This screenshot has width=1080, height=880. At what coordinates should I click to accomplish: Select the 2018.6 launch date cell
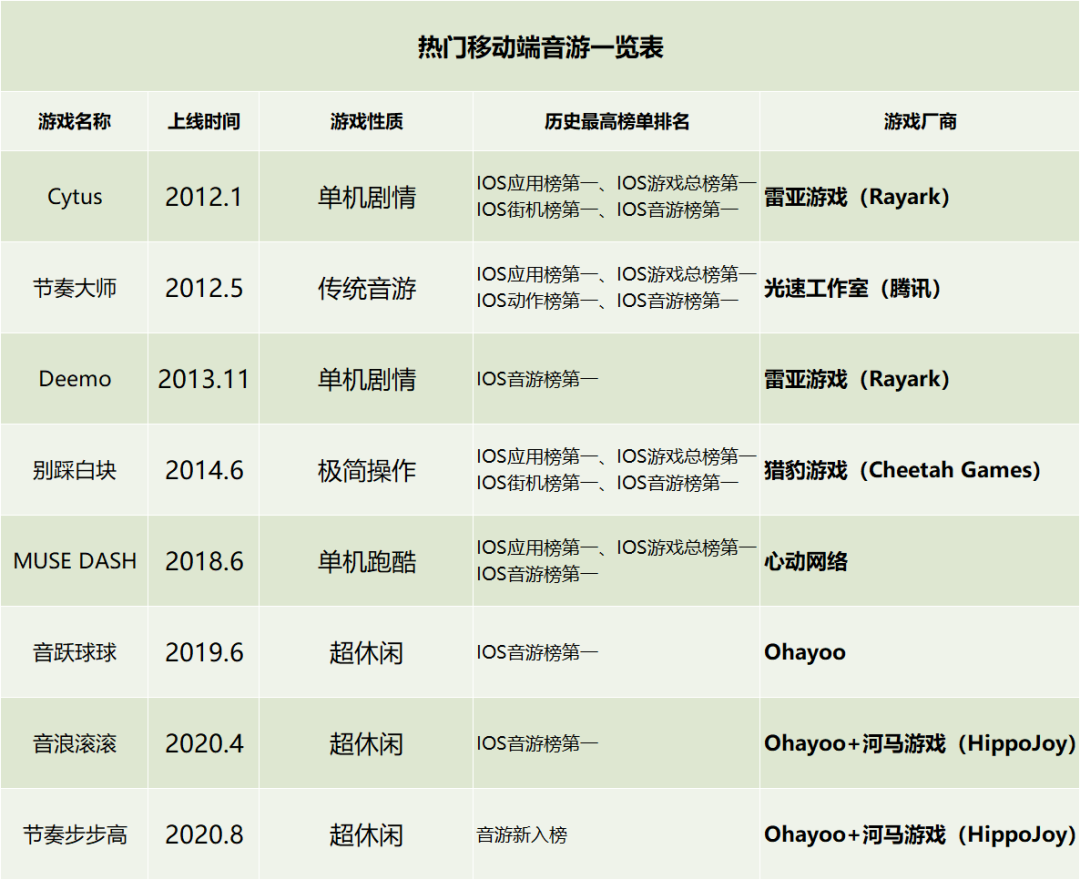[x=204, y=561]
